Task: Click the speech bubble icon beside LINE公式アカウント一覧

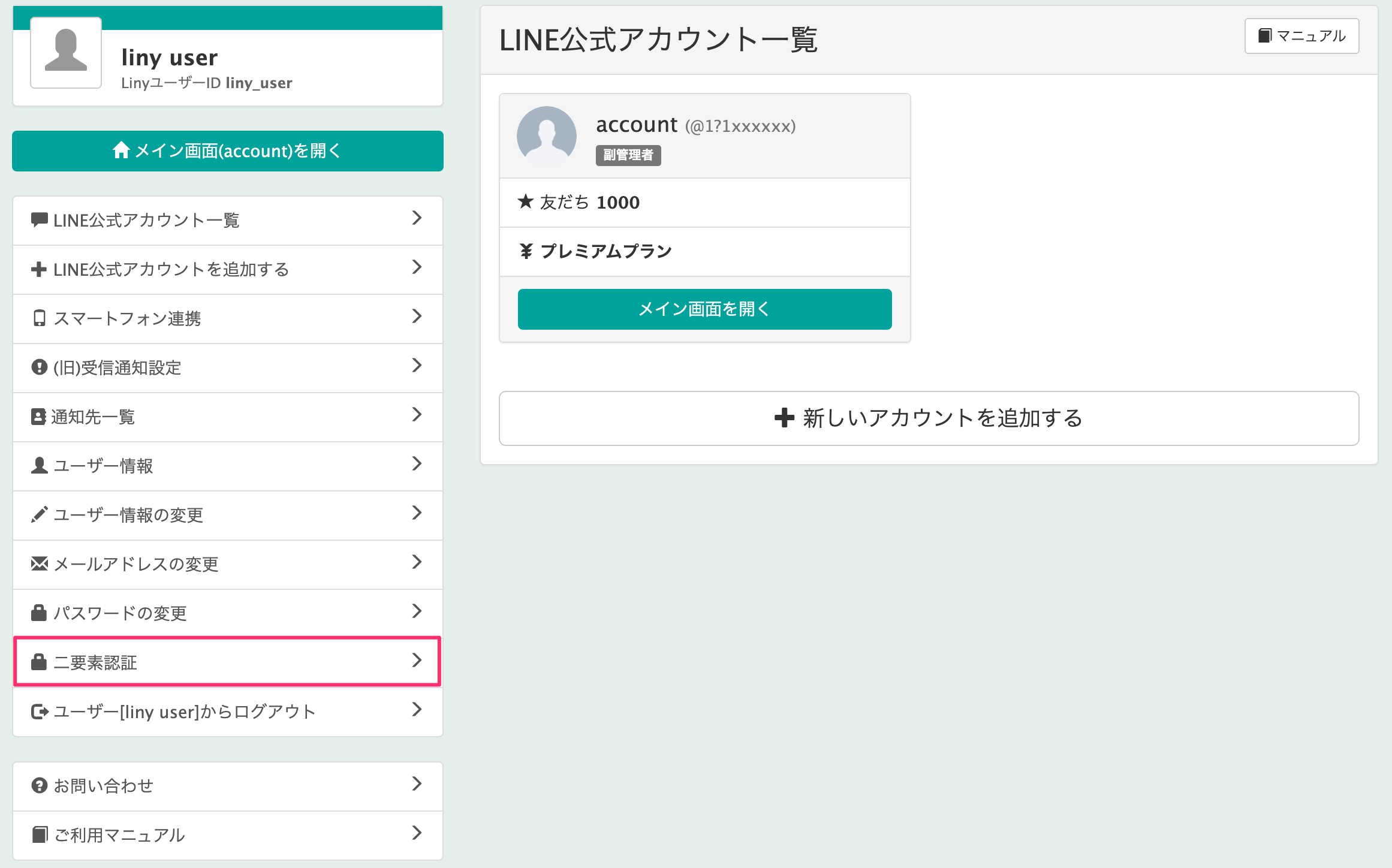Action: click(x=40, y=220)
